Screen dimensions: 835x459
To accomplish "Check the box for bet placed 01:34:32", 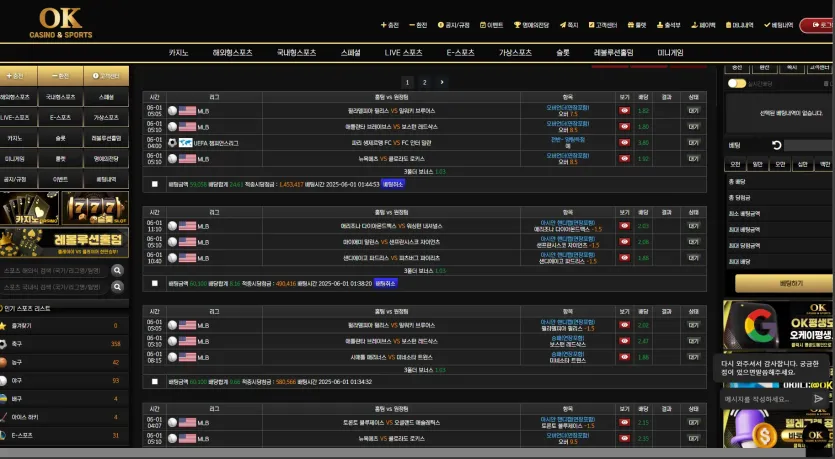I will (x=154, y=382).
